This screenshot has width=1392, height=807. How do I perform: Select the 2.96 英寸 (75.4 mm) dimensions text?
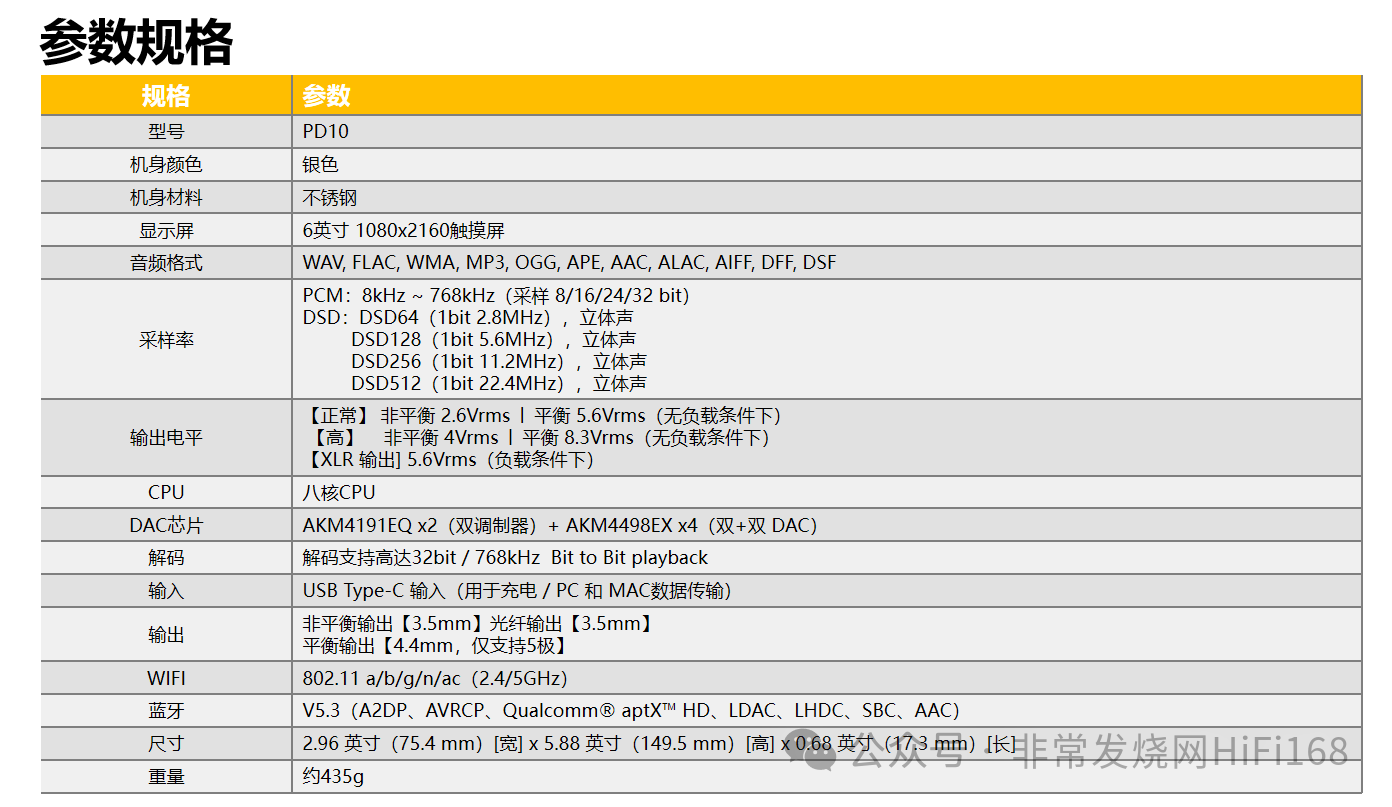(x=660, y=744)
